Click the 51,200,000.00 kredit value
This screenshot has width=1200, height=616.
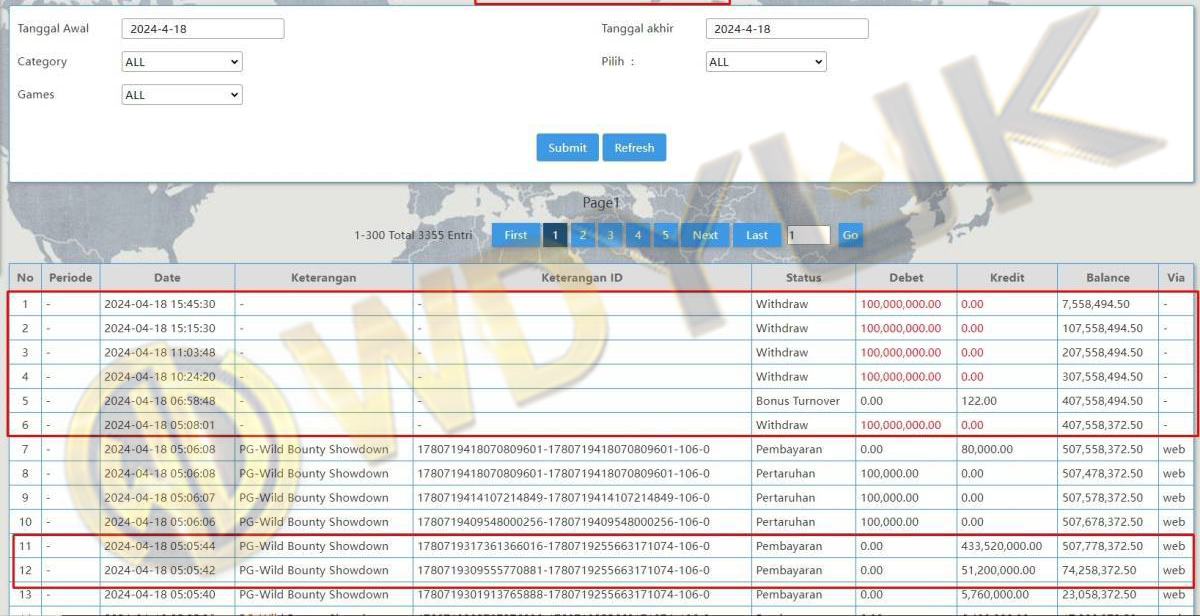(998, 570)
